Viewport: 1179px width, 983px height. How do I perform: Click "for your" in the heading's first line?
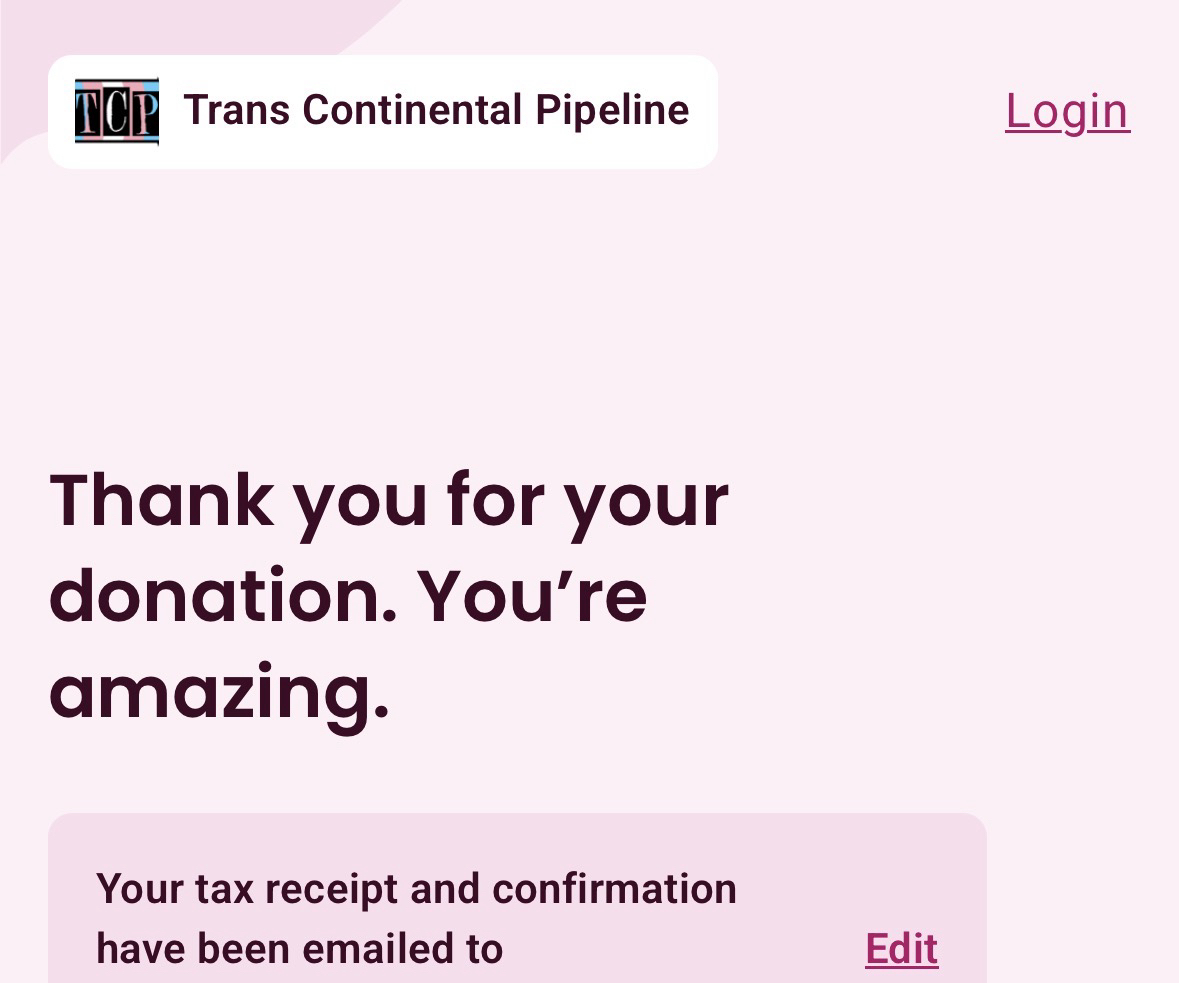tap(588, 499)
